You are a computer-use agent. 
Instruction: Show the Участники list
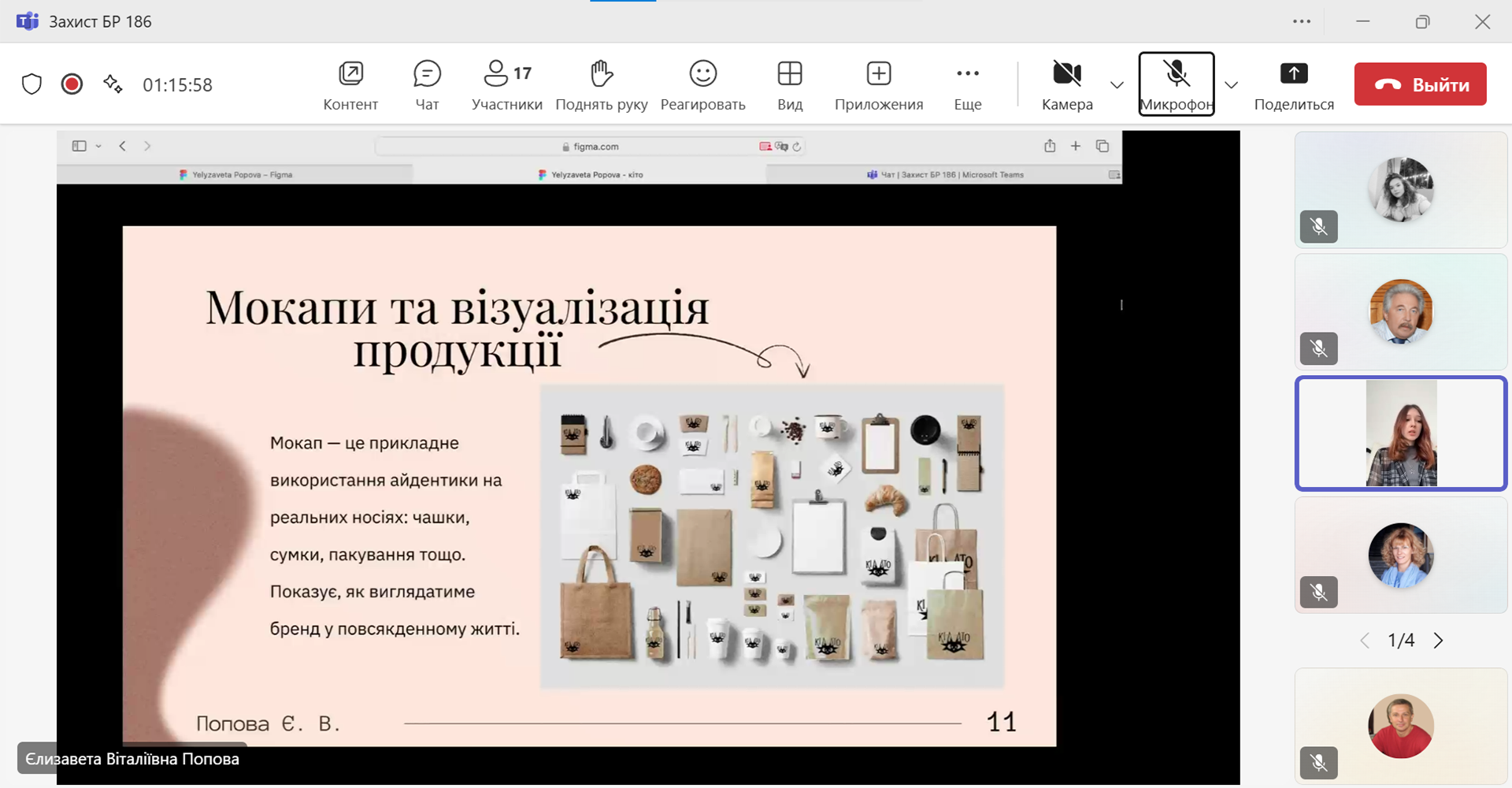click(506, 84)
